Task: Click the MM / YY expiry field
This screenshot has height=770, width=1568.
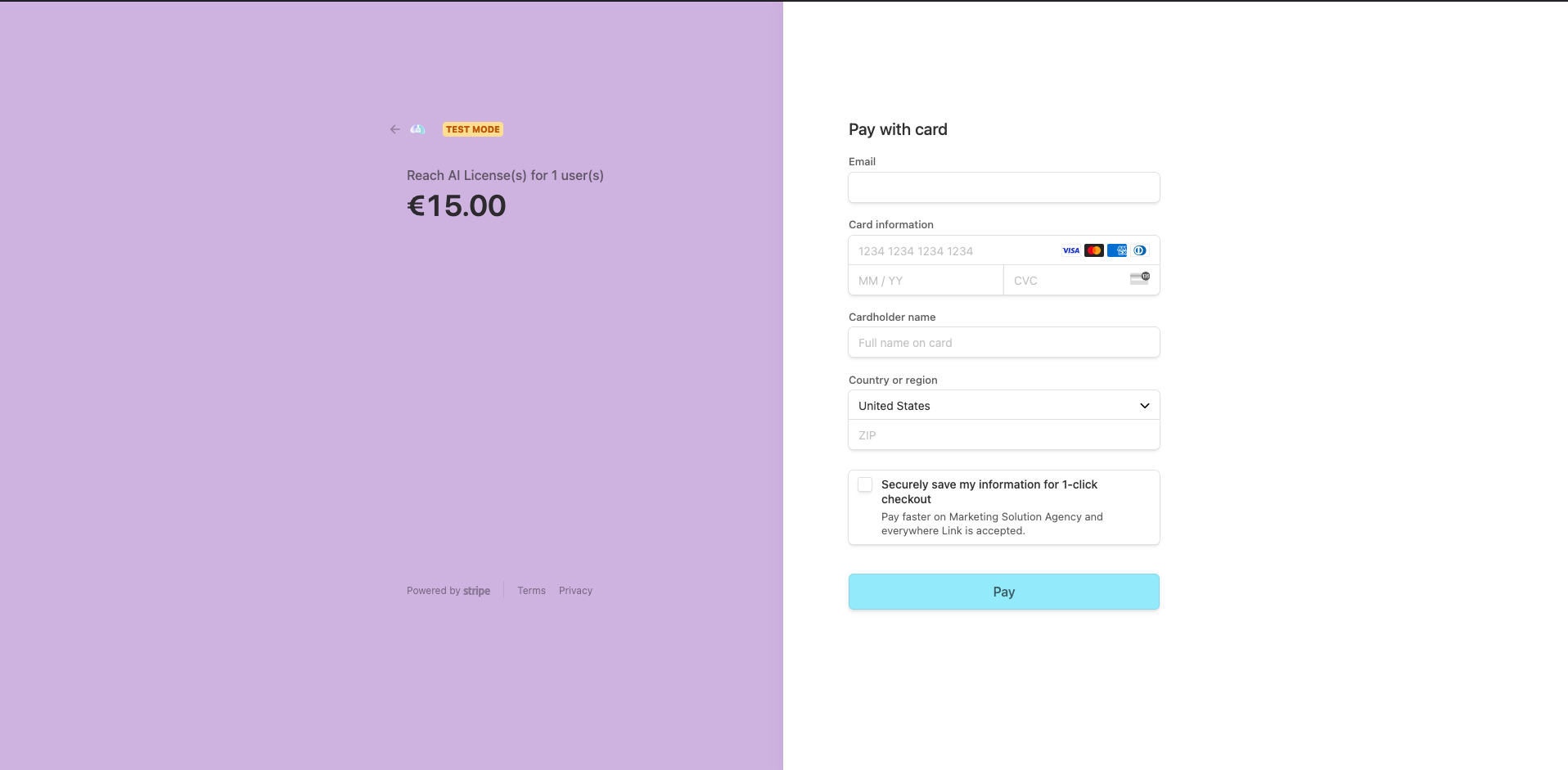Action: click(x=926, y=281)
